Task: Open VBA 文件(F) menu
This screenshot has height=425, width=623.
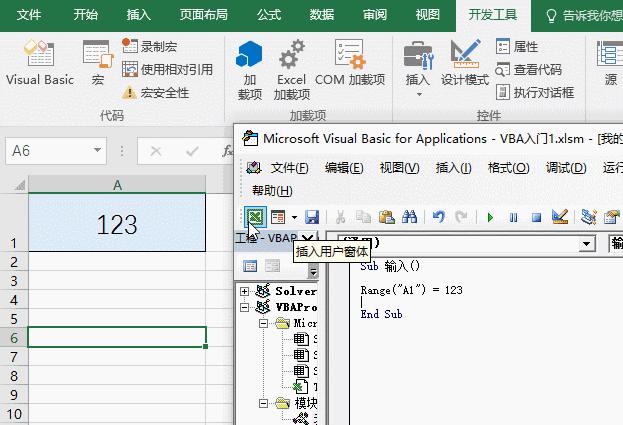Action: [x=289, y=168]
